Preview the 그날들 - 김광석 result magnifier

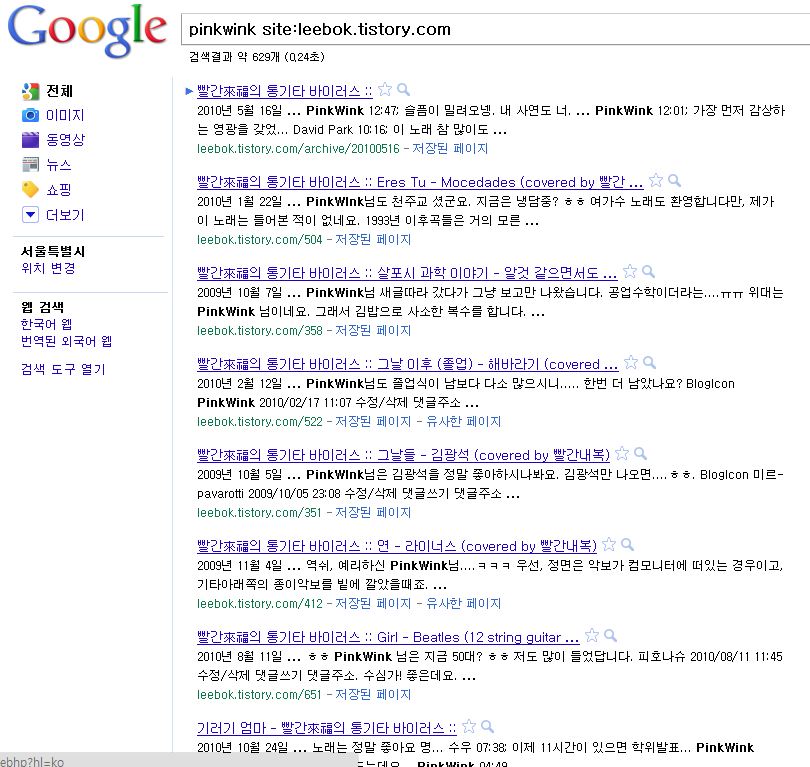click(641, 453)
